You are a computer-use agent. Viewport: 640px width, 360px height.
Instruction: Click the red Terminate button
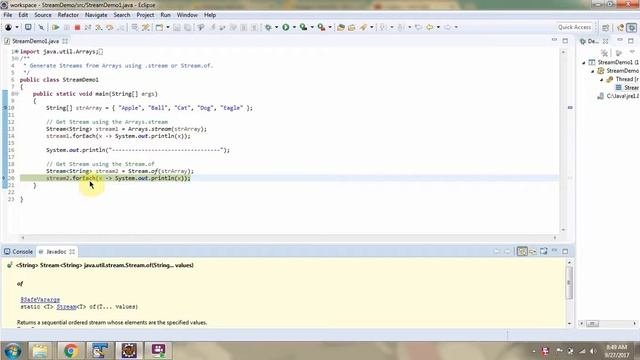77,27
